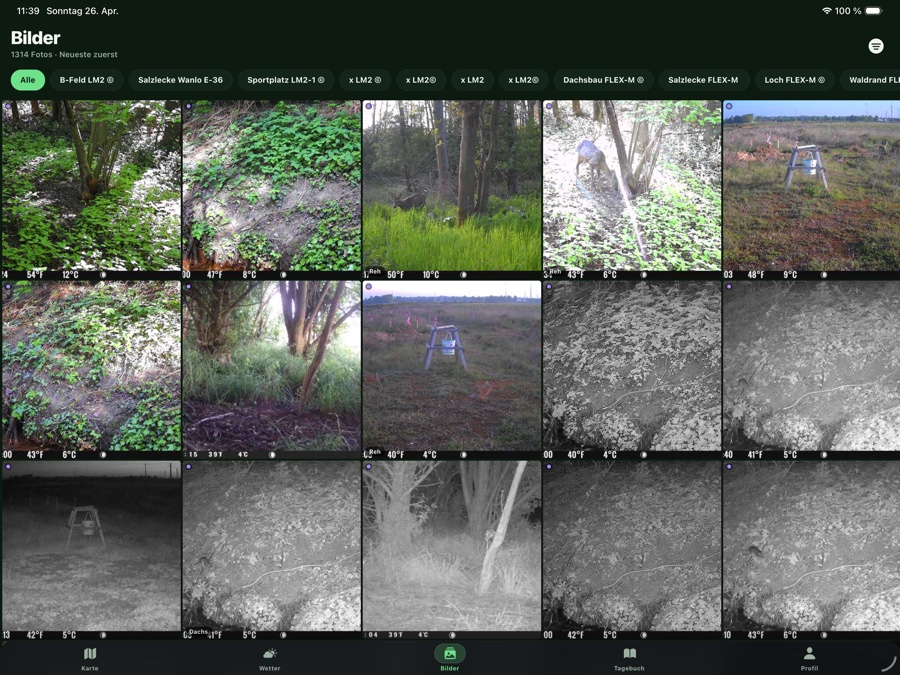This screenshot has width=900, height=675.
Task: Open the feeder photo showing 48°F 9°C
Action: click(x=812, y=190)
